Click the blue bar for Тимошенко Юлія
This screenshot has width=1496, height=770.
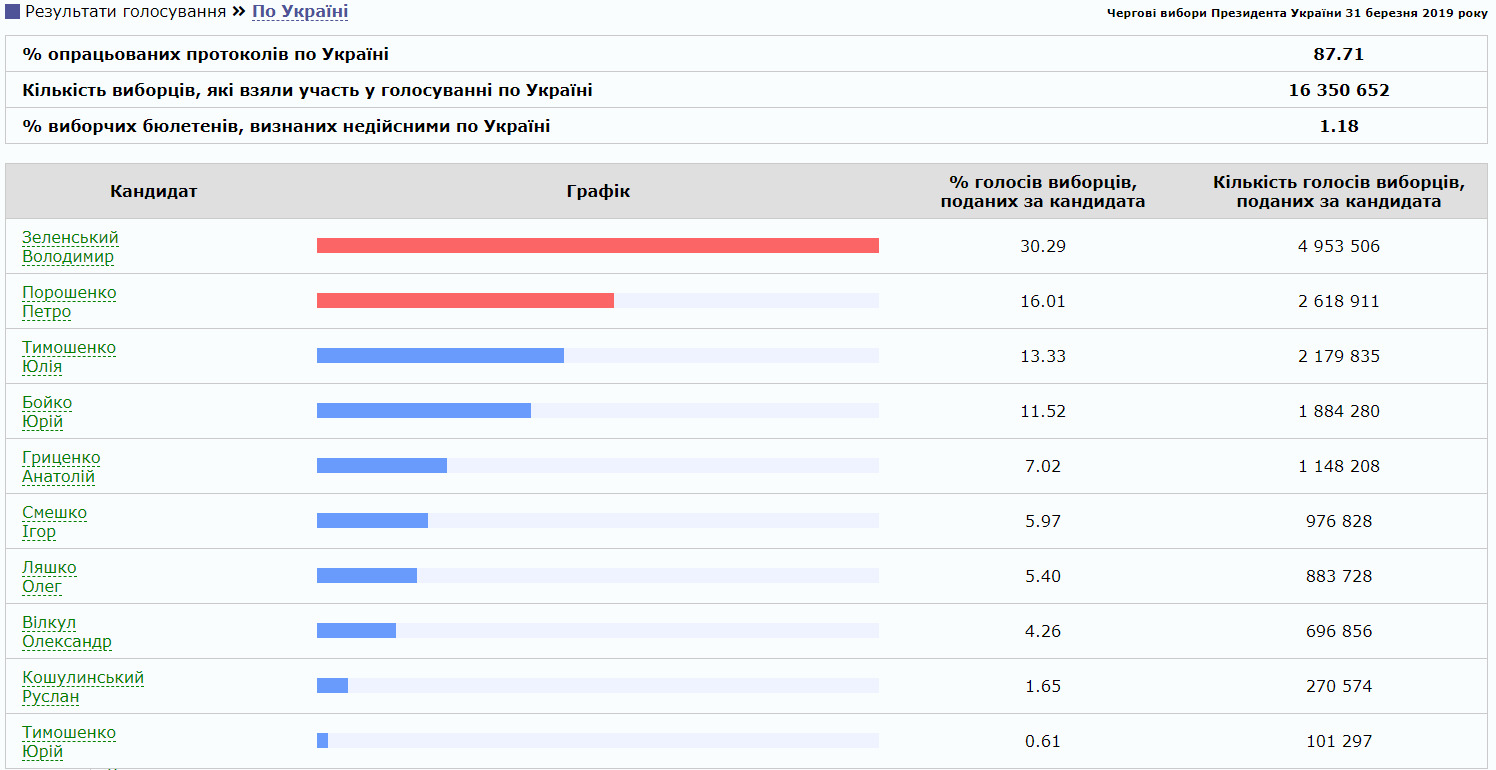(x=440, y=356)
